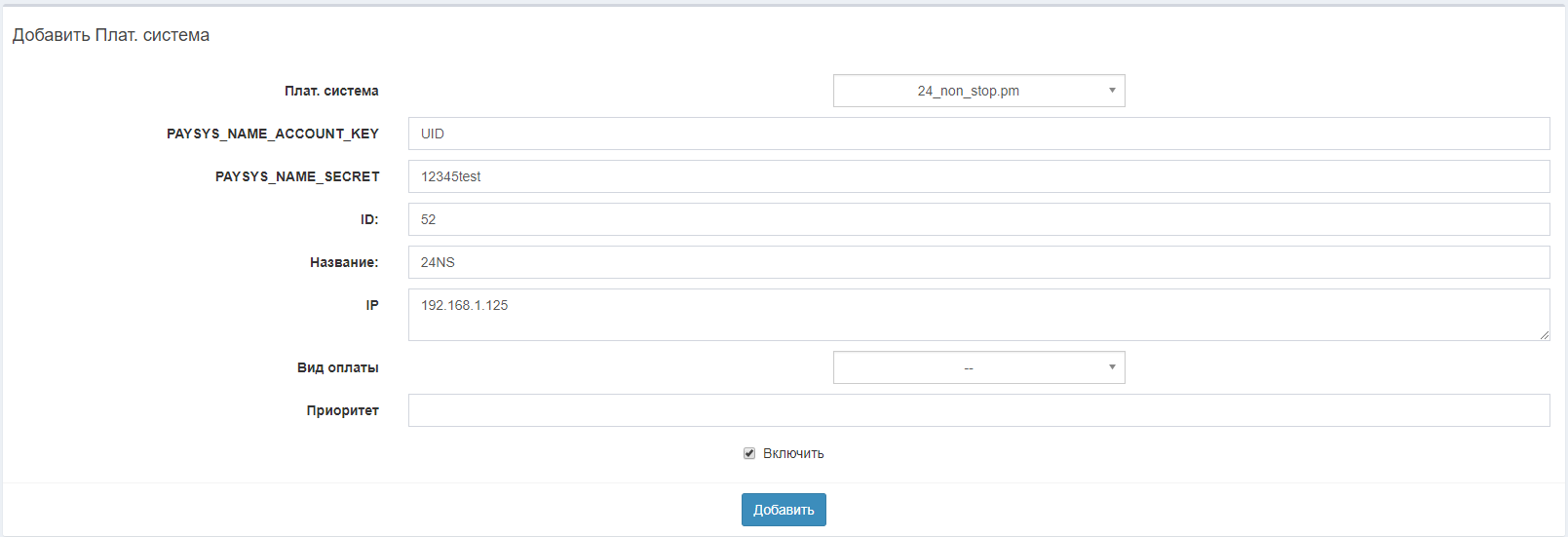Click the Добавить button
The height and width of the screenshot is (537, 1568).
(784, 510)
